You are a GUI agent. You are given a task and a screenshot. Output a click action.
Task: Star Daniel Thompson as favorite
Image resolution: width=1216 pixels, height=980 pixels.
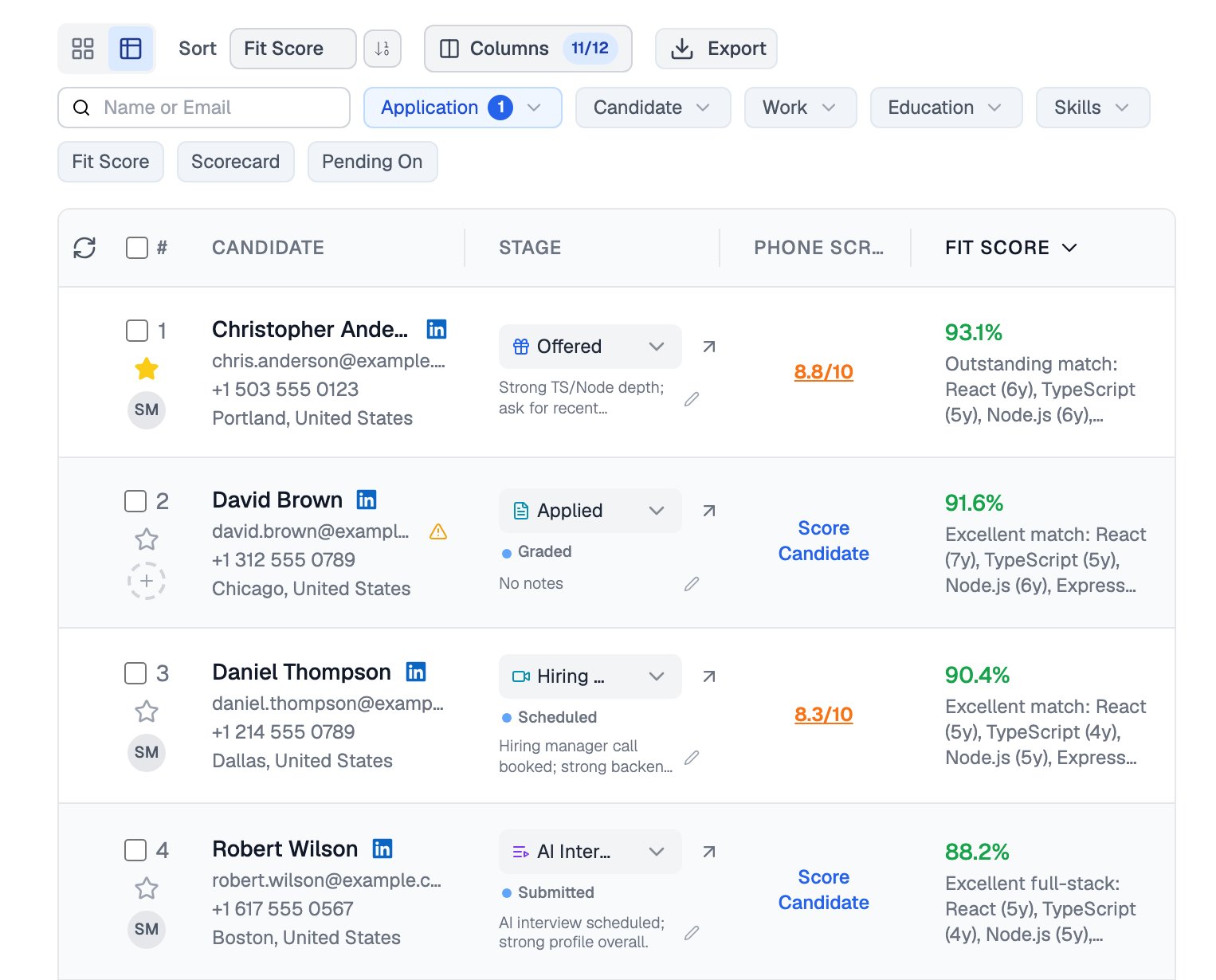147,711
